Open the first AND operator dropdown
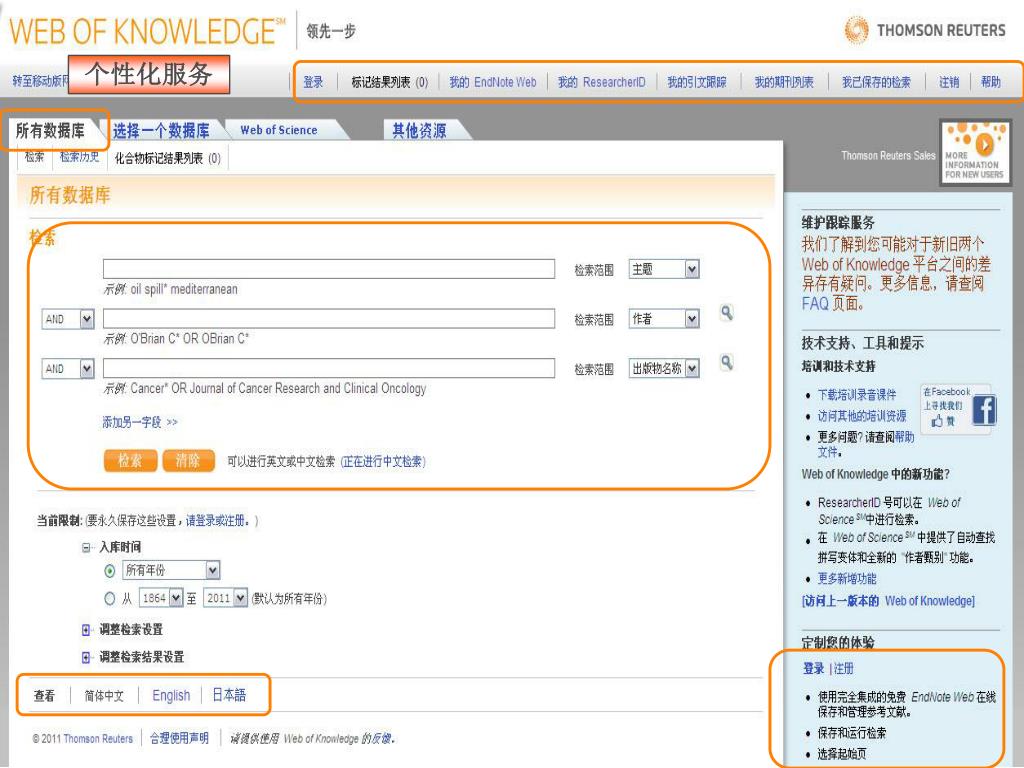Image resolution: width=1024 pixels, height=768 pixels. [68, 319]
